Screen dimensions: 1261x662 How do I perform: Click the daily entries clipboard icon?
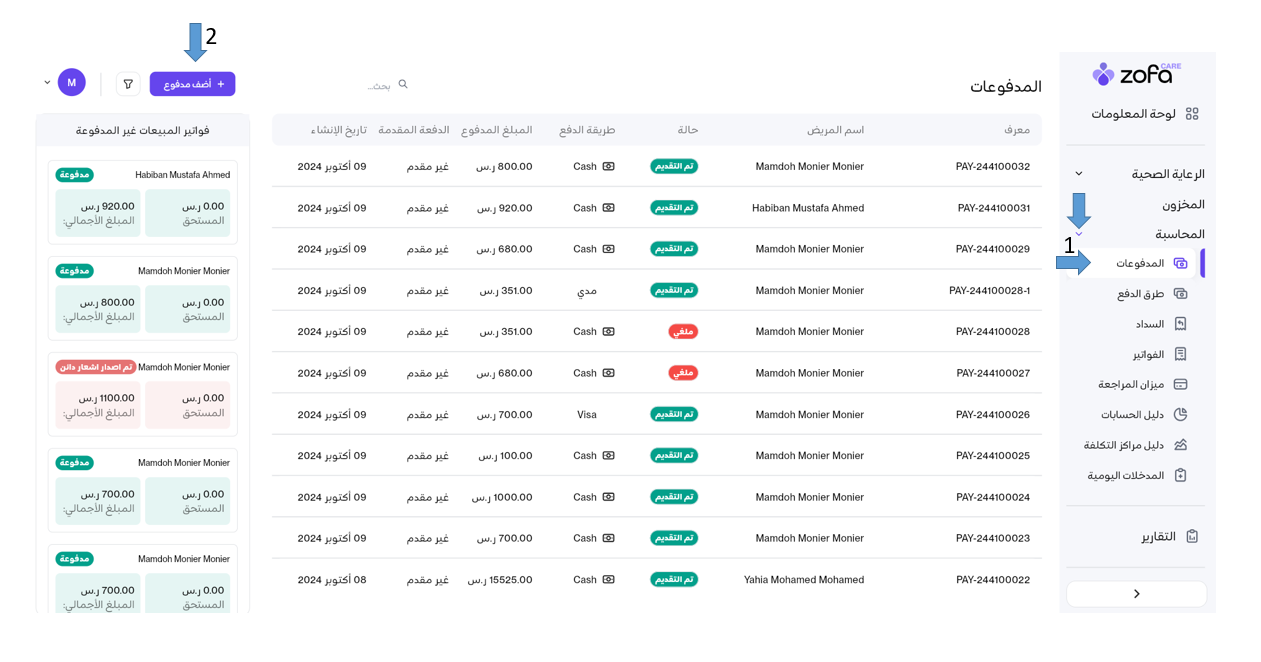coord(1180,475)
